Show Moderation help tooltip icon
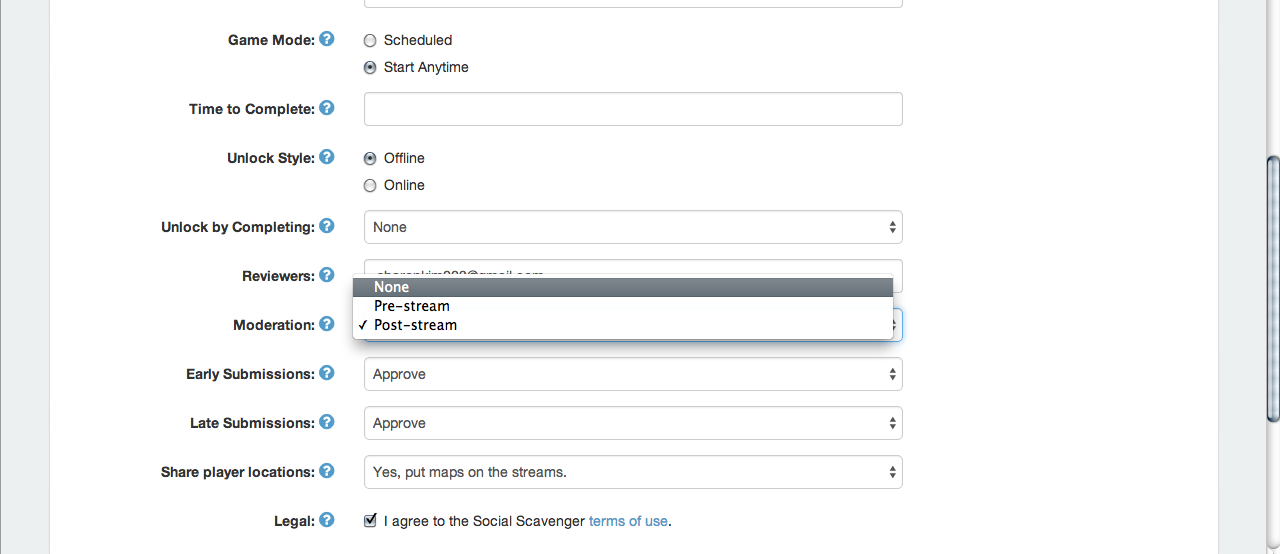The image size is (1280, 554). pos(327,324)
